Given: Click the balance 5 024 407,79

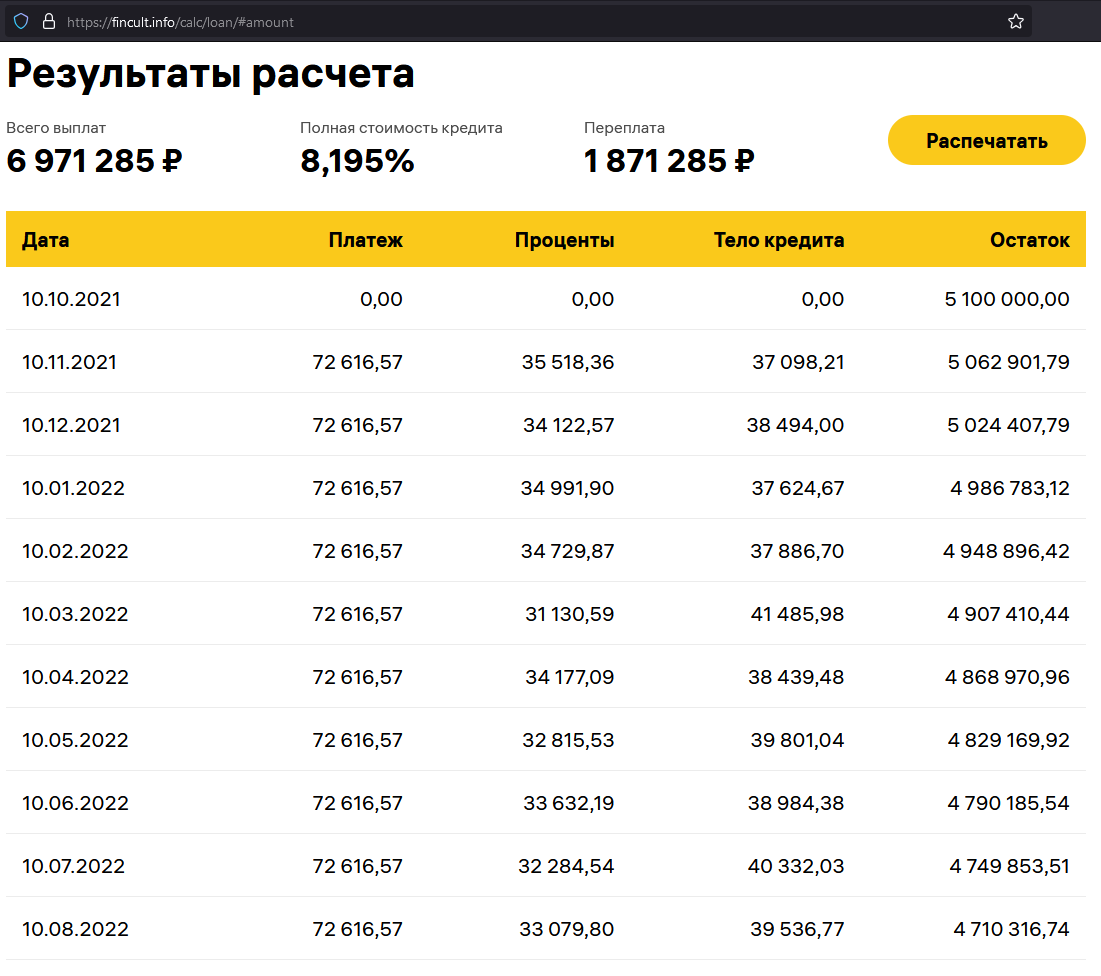Looking at the screenshot, I should (1008, 426).
